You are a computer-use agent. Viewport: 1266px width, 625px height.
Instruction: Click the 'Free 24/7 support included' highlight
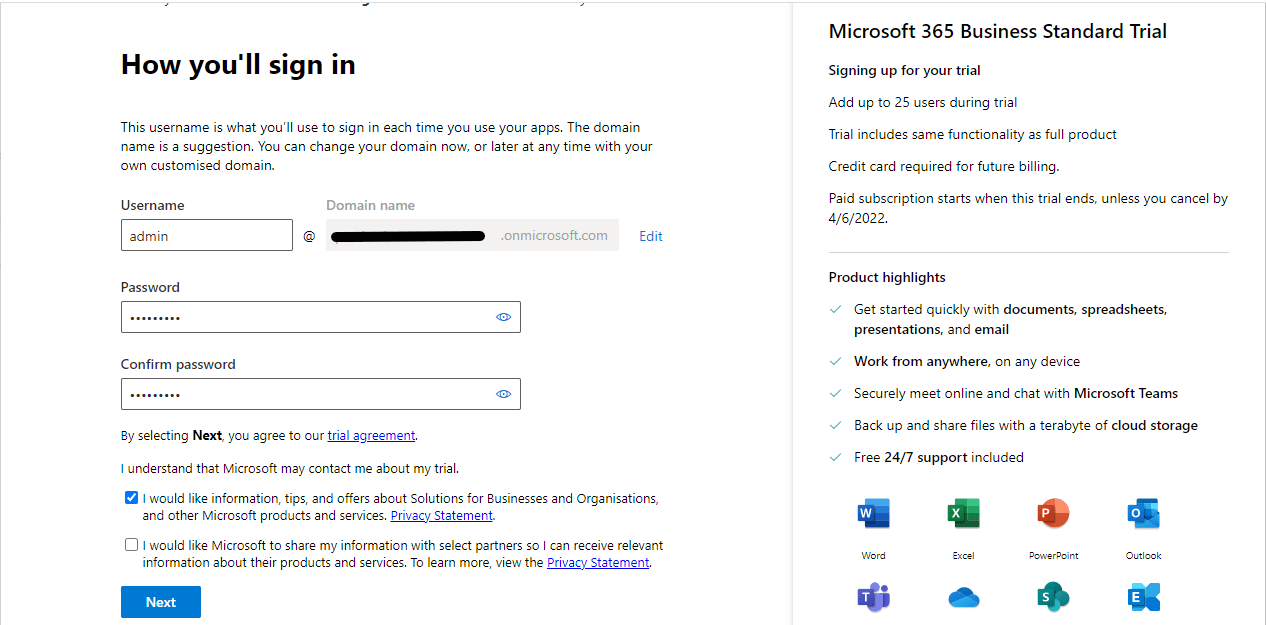pos(939,457)
